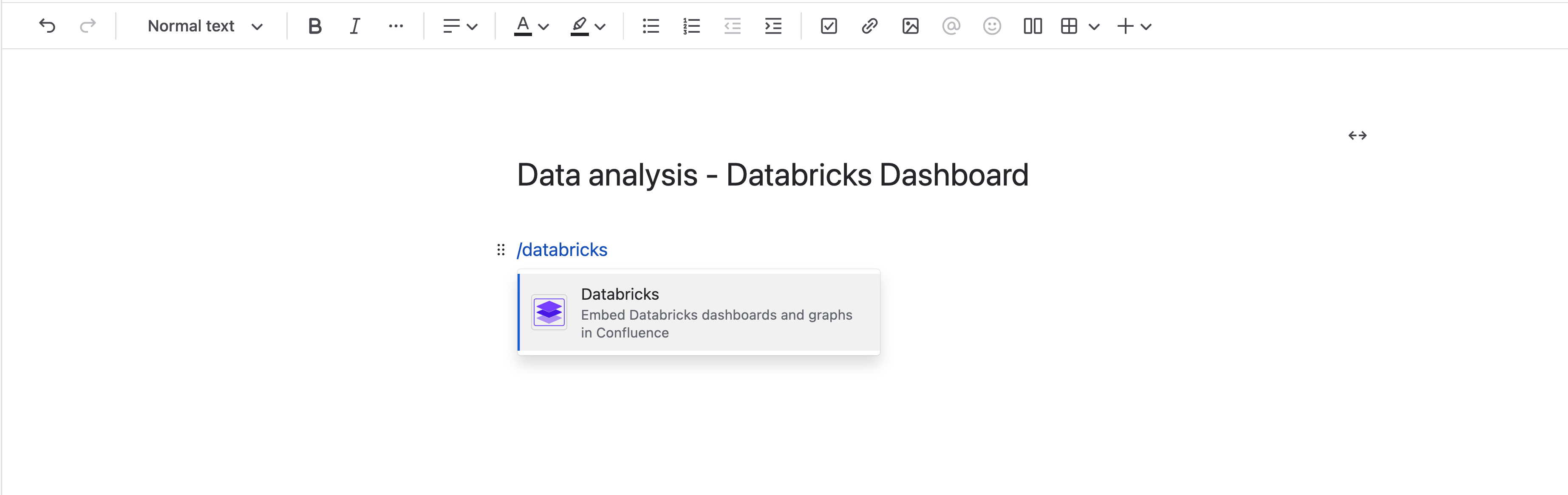1568x495 pixels.
Task: Click the Databricks integration option
Action: tap(697, 312)
